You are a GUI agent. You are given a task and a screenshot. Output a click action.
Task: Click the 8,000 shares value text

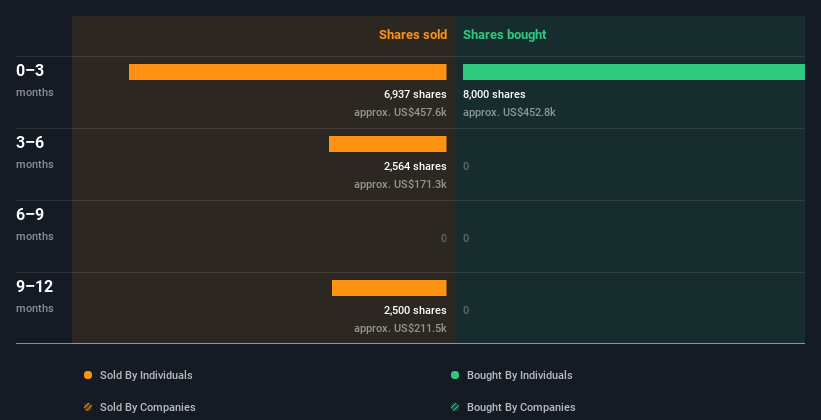coord(494,94)
